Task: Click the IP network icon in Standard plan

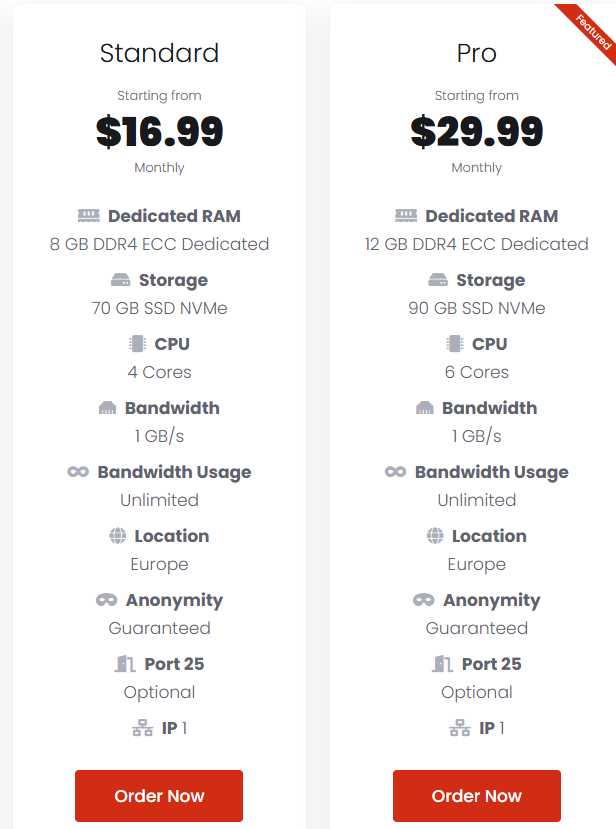Action: 143,728
